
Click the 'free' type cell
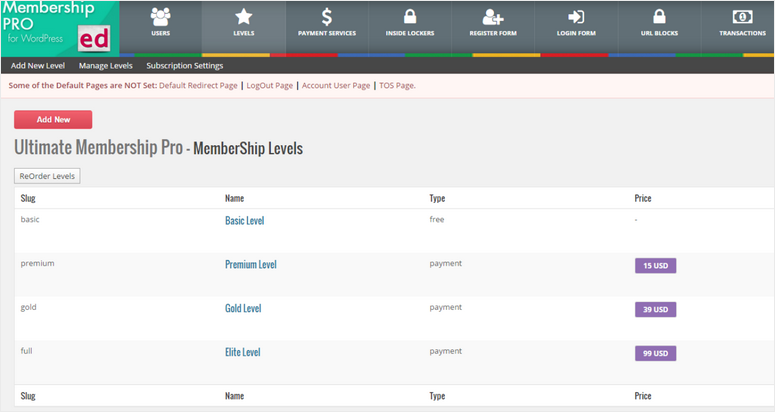pos(436,219)
